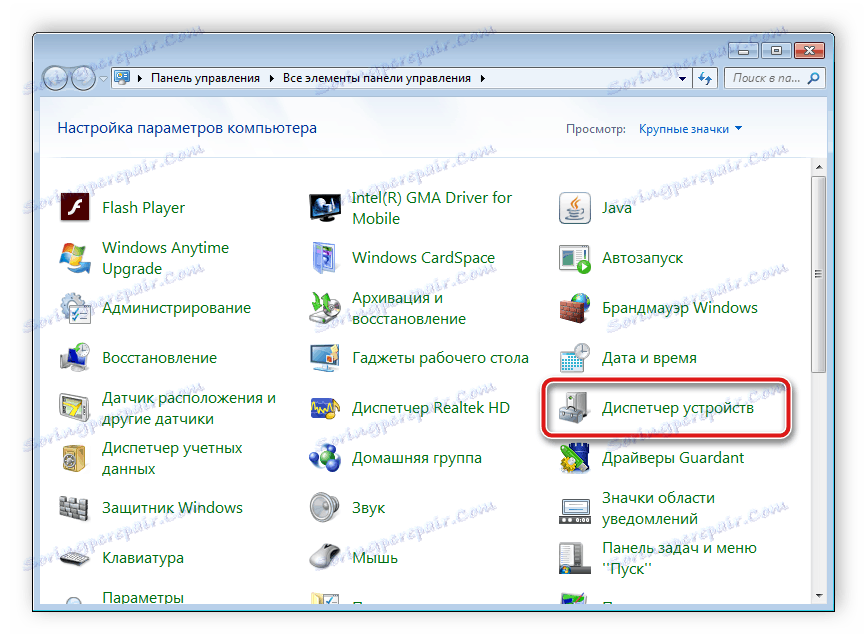The height and width of the screenshot is (644, 867).
Task: Open Диспетчер устройств icon
Action: coord(574,408)
